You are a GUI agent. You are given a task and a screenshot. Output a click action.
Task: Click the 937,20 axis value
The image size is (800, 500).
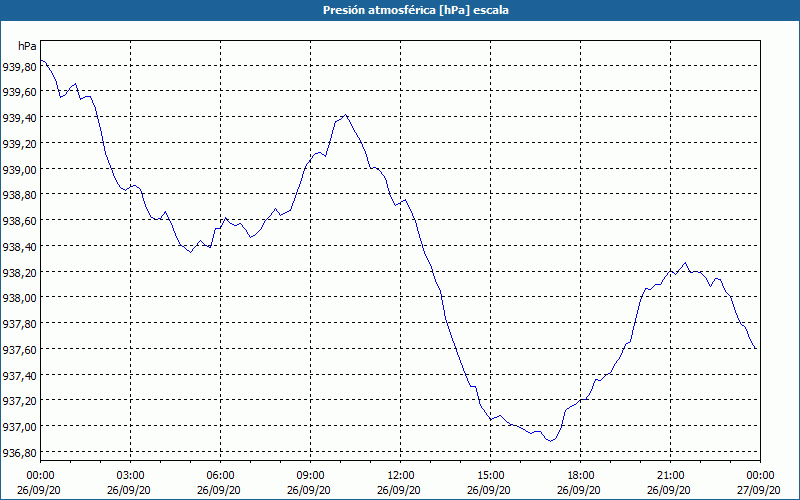point(19,401)
